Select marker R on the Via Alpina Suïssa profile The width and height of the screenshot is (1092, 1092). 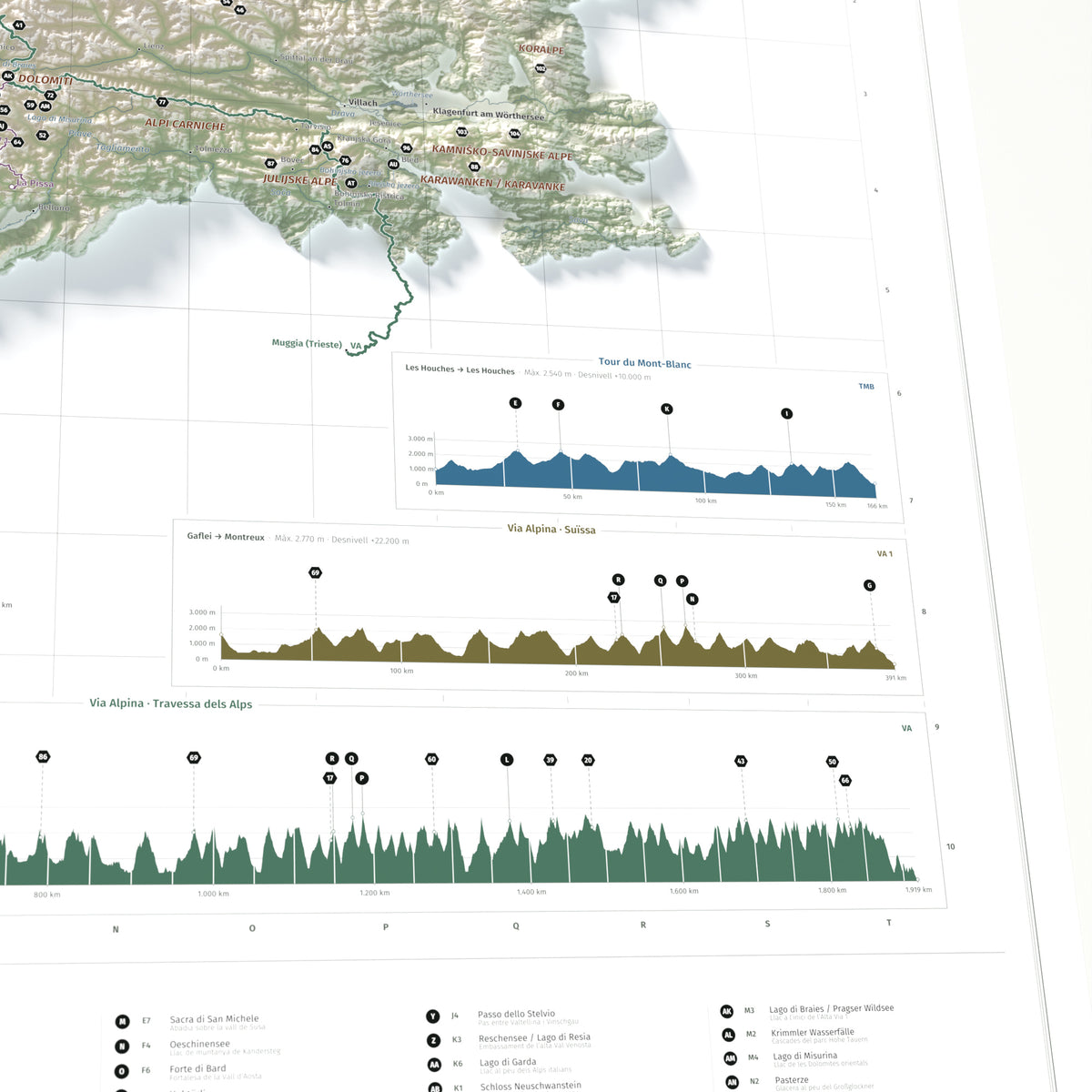pyautogui.click(x=618, y=580)
